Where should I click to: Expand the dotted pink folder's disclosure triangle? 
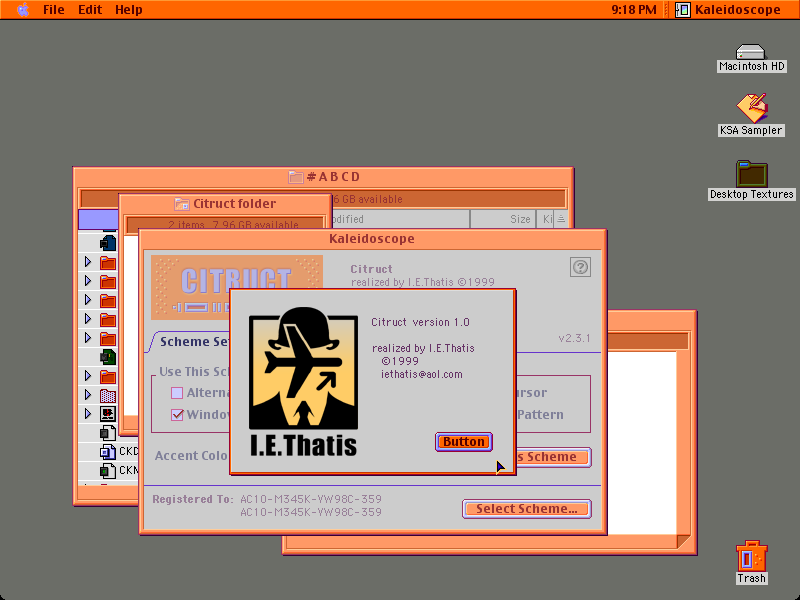tap(88, 395)
